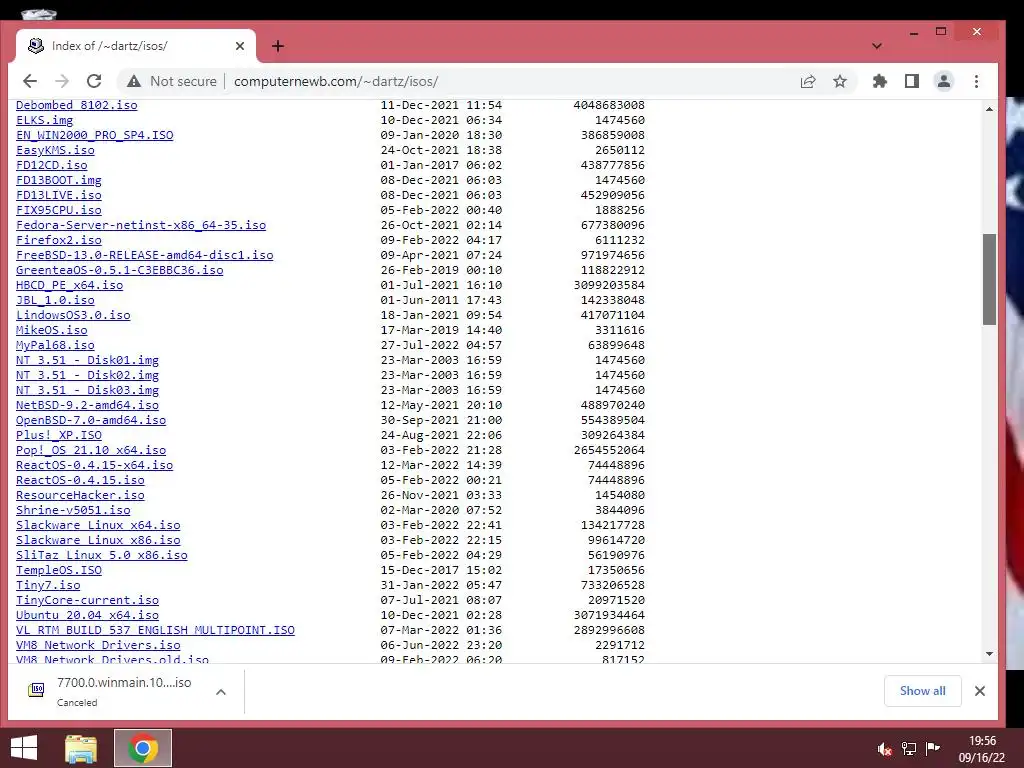Open ReactOS-0.4.15-x64.iso link
Viewport: 1024px width, 768px height.
95,466
